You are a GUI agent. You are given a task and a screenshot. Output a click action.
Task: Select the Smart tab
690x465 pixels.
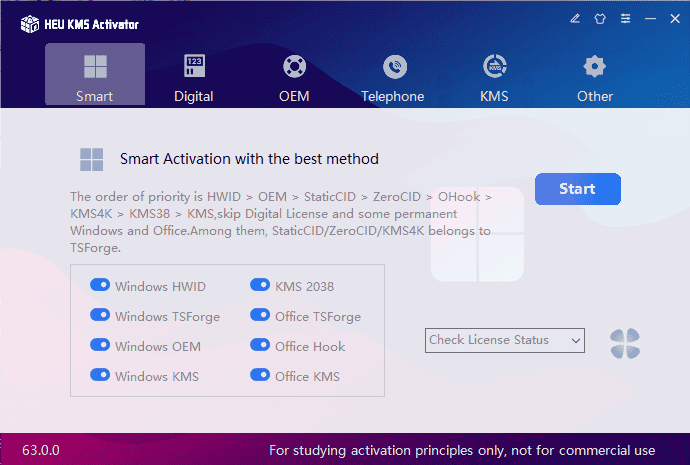(95, 74)
